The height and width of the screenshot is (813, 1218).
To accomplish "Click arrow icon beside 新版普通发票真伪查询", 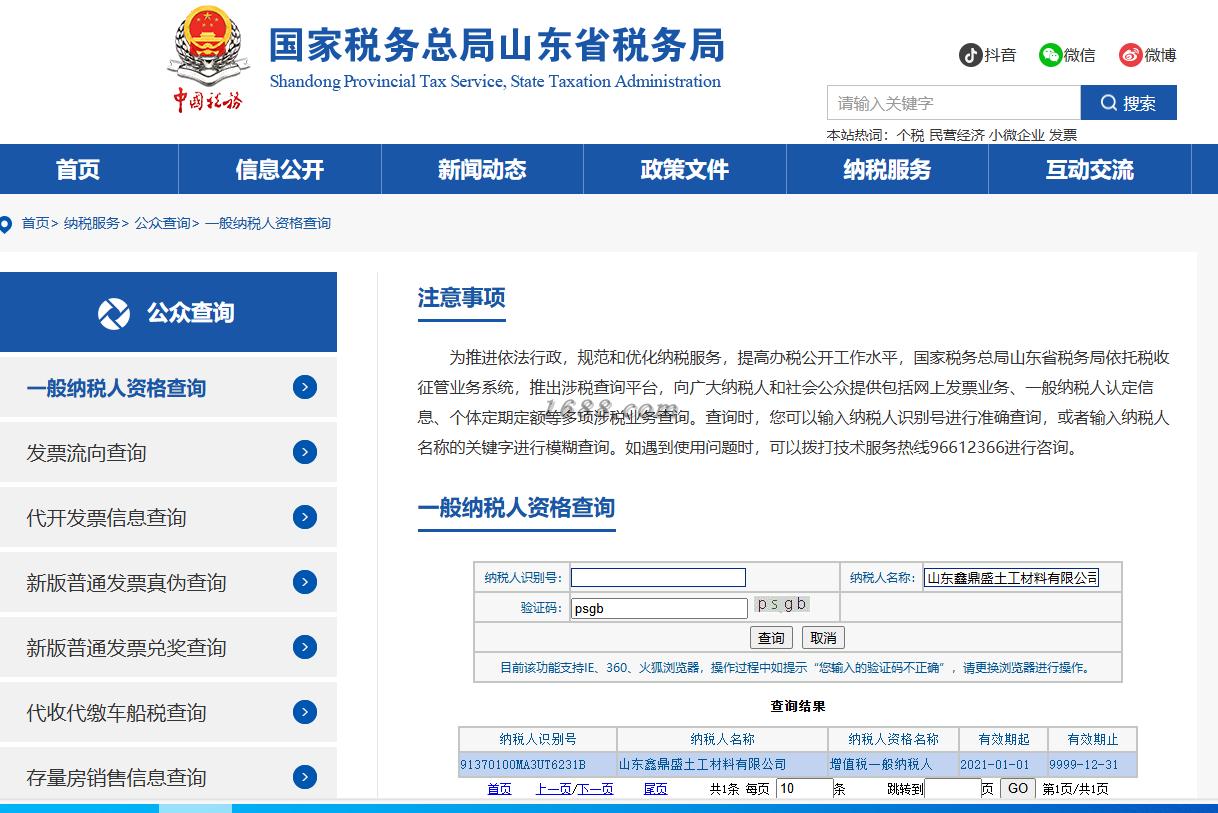I will [x=305, y=582].
